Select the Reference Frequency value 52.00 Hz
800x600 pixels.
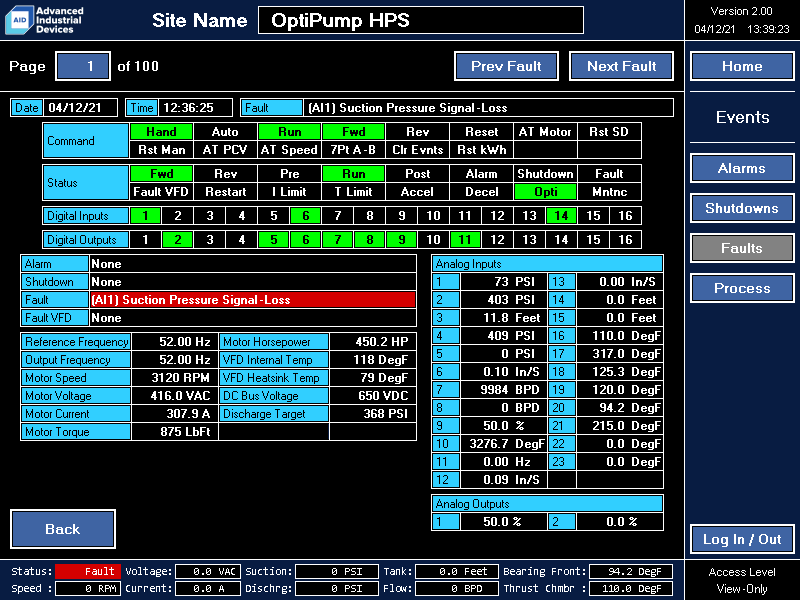click(175, 342)
